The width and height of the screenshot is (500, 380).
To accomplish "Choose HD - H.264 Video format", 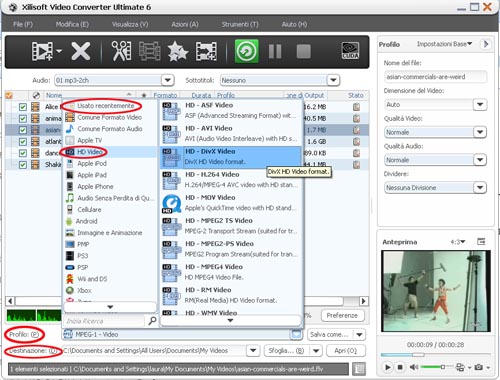I will (x=231, y=180).
